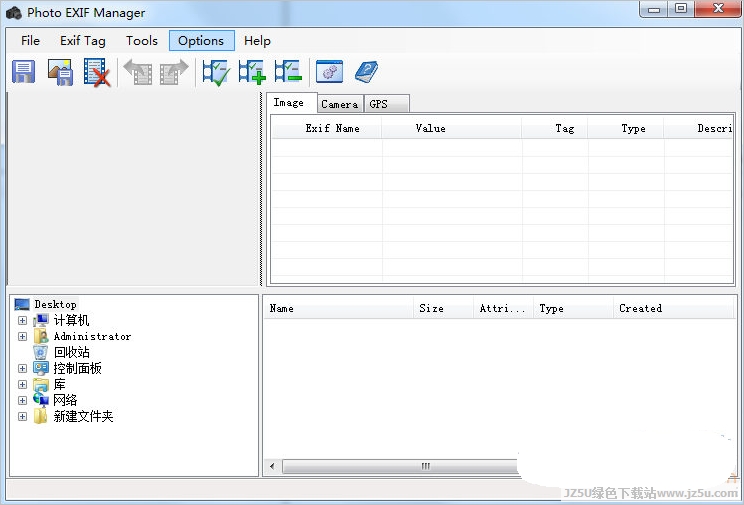Click the Save floppy disk toolbar icon
744x505 pixels.
tap(23, 72)
